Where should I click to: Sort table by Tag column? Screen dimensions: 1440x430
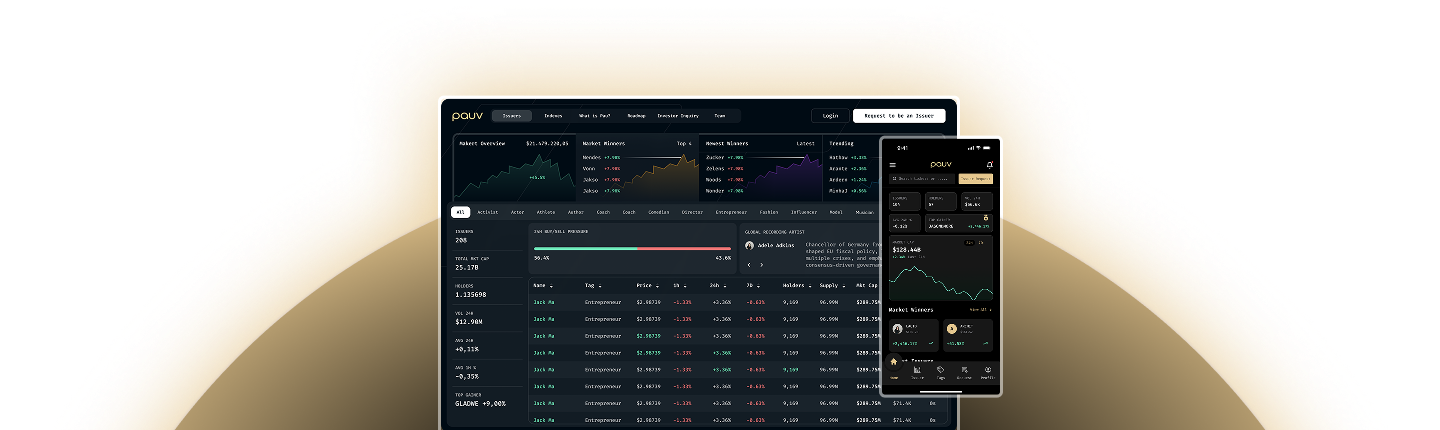(592, 285)
